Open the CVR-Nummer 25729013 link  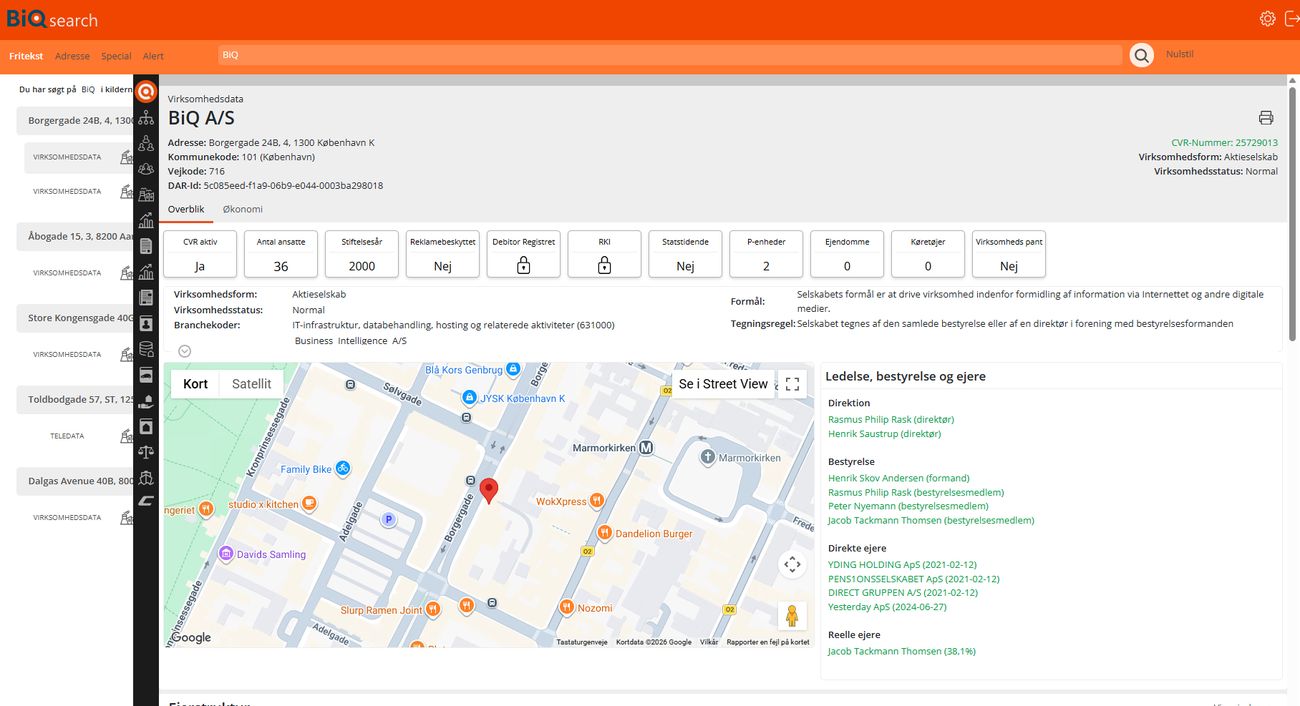(x=1224, y=143)
